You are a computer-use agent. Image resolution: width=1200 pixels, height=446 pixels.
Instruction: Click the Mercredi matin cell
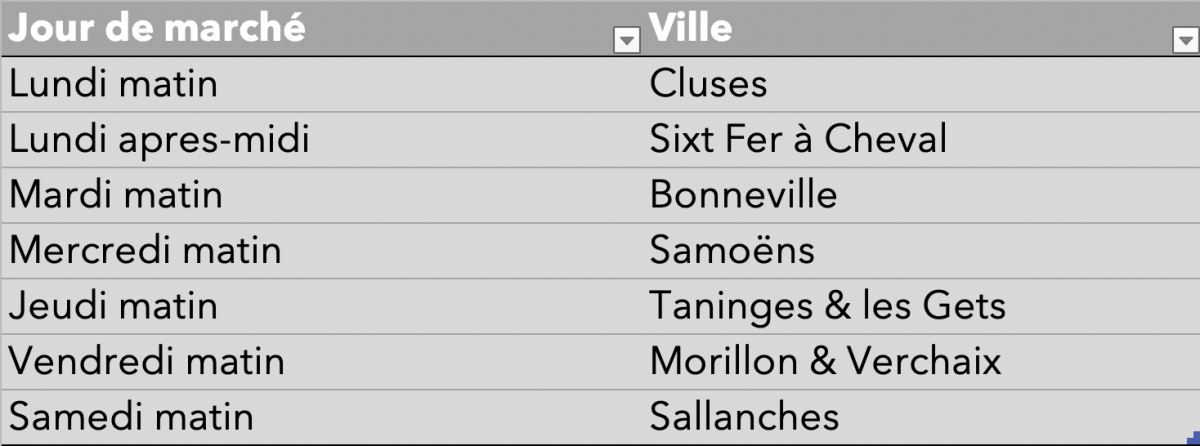321,250
